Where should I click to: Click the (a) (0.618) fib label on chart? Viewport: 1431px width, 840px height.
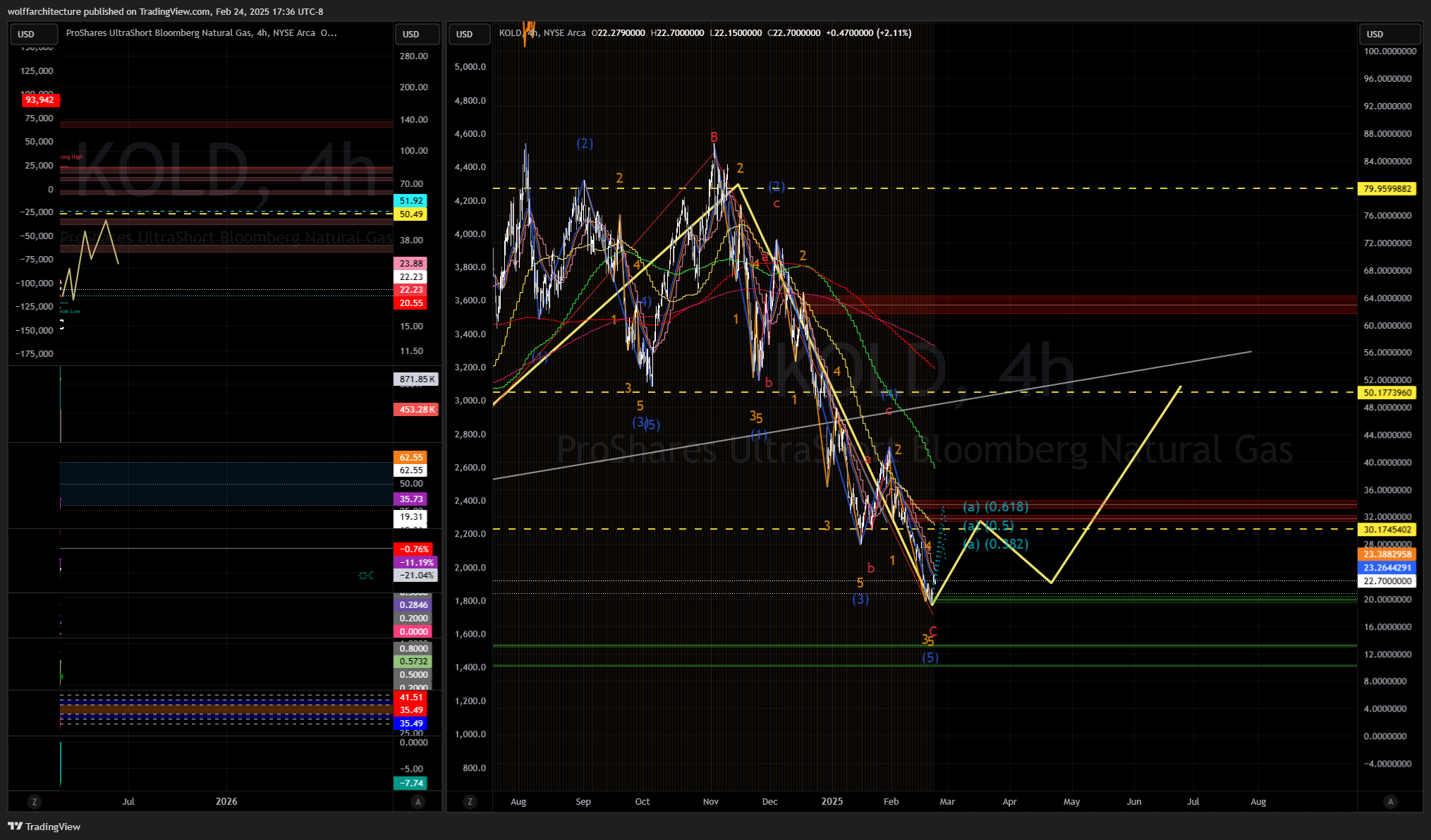tap(996, 507)
